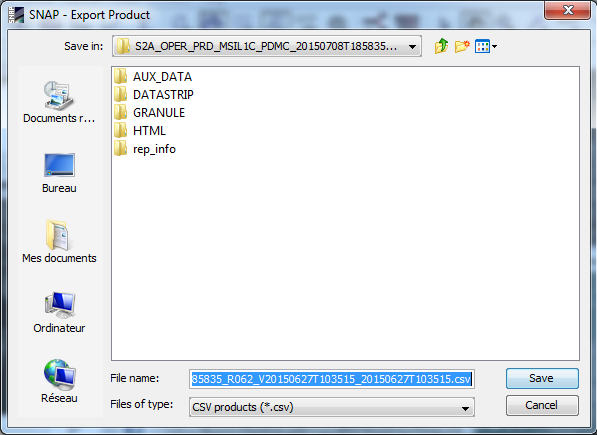The height and width of the screenshot is (435, 597).
Task: Open Documents récents shortcut
Action: pyautogui.click(x=59, y=102)
